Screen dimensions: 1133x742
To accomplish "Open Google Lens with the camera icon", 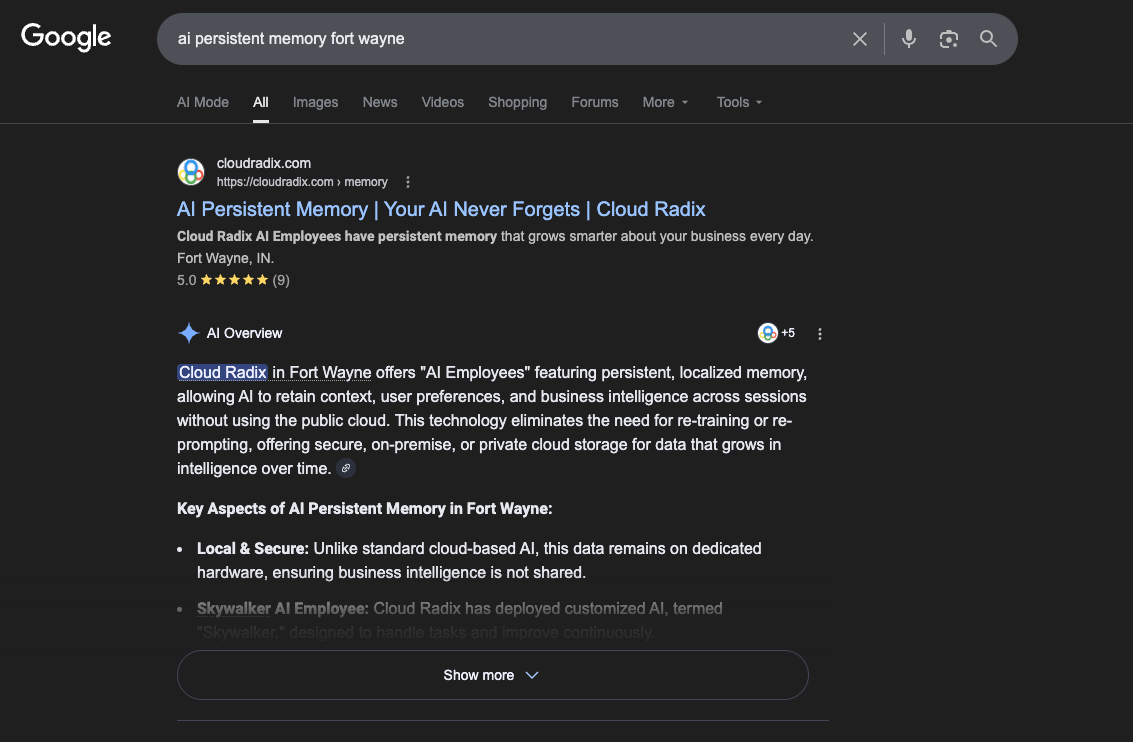I will pyautogui.click(x=948, y=38).
